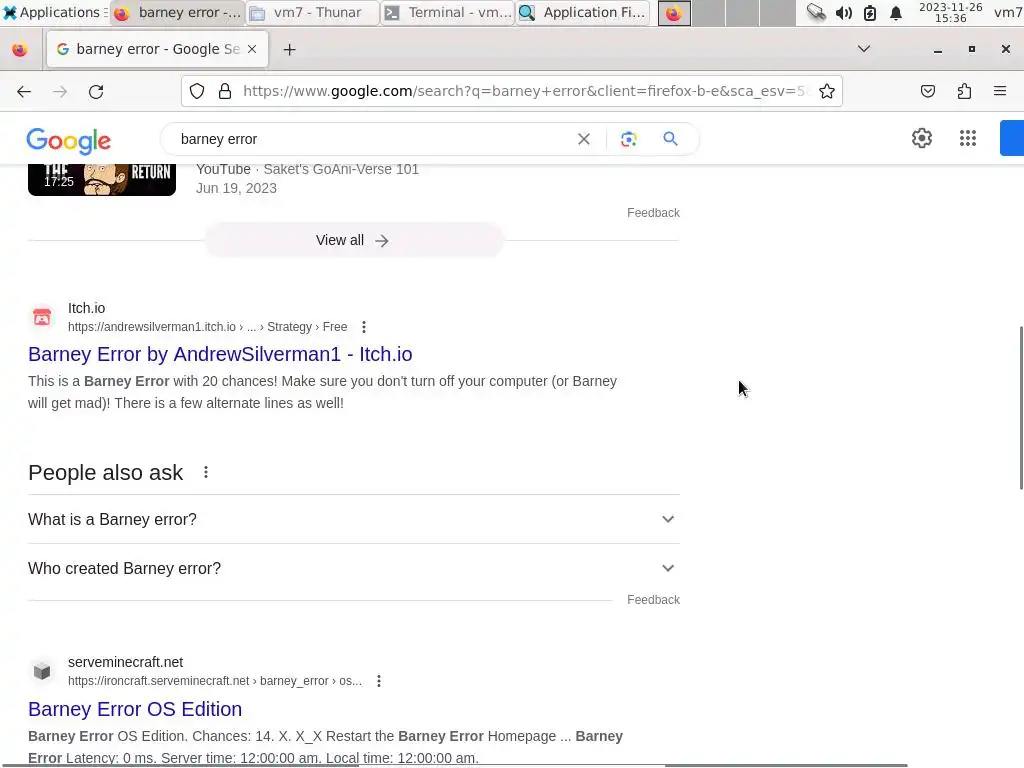Click Feedback under the videos section

click(x=653, y=213)
